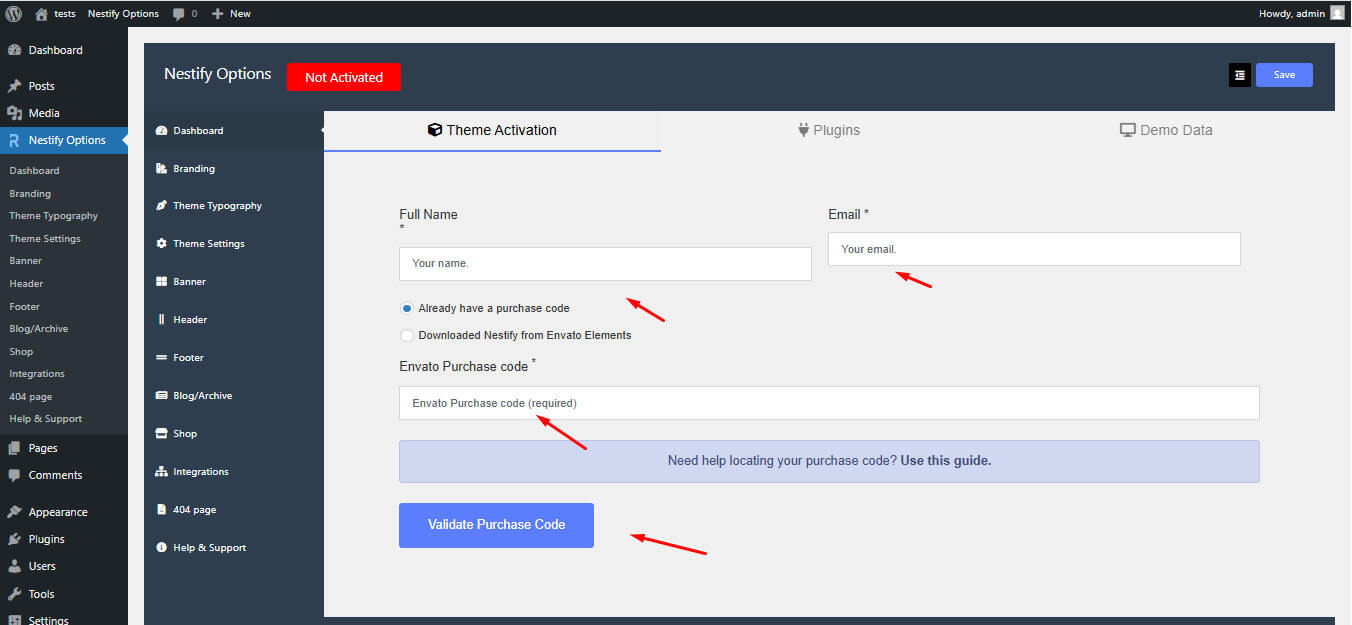Screen dimensions: 1352x625
Task: Click the Theme Settings gear icon
Action: (x=162, y=244)
